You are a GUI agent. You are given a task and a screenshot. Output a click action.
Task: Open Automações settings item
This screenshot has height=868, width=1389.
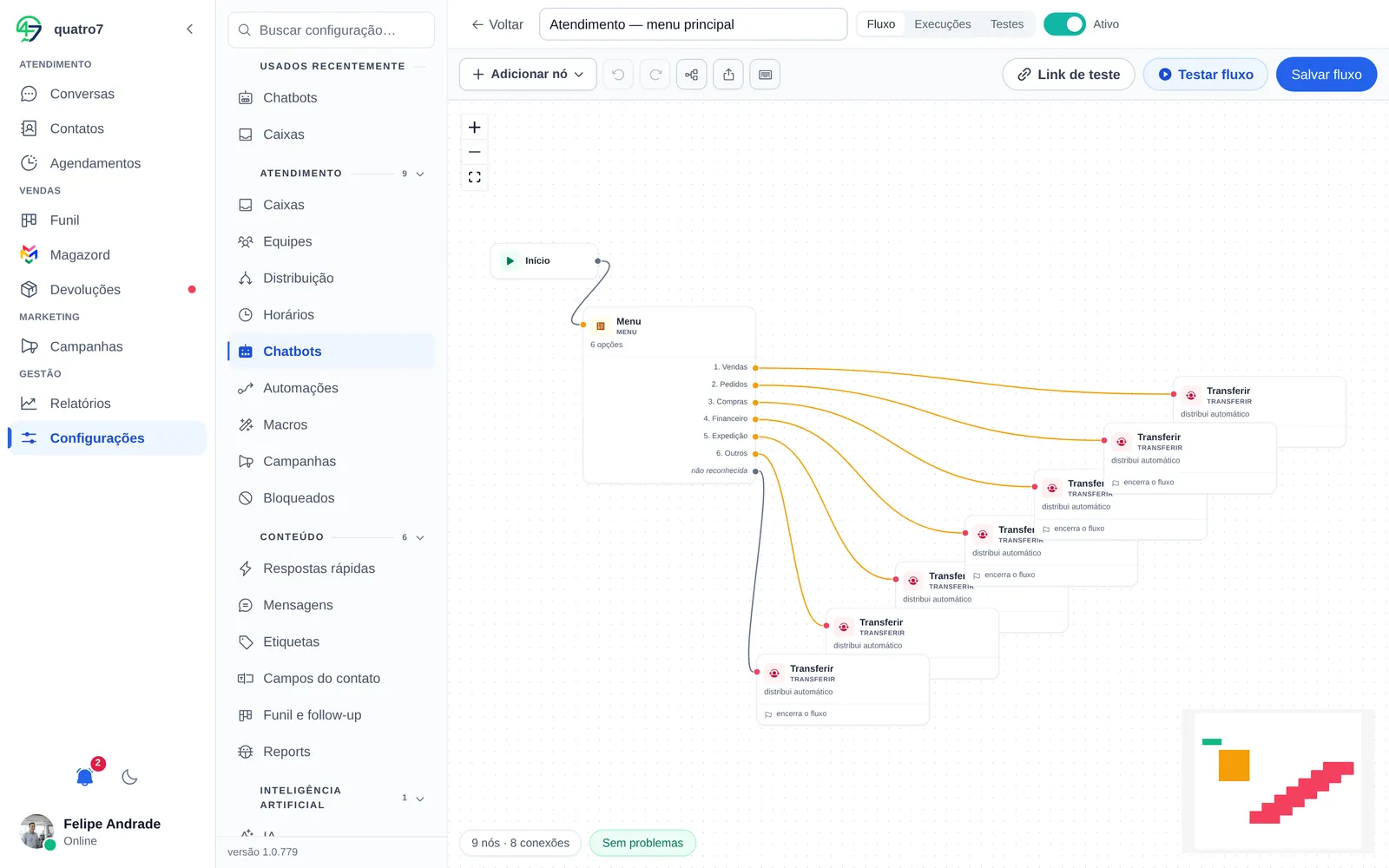pos(332,388)
